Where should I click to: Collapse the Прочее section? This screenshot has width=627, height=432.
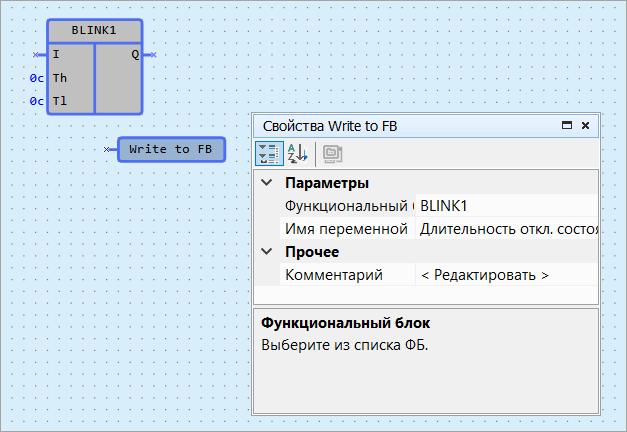coord(266,252)
